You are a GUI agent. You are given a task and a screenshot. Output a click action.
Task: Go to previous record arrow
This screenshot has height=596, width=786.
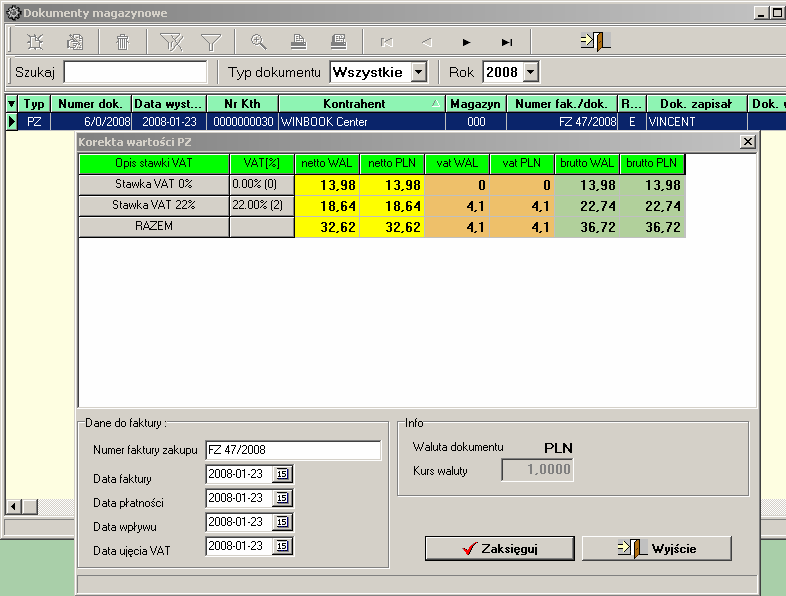pos(427,42)
